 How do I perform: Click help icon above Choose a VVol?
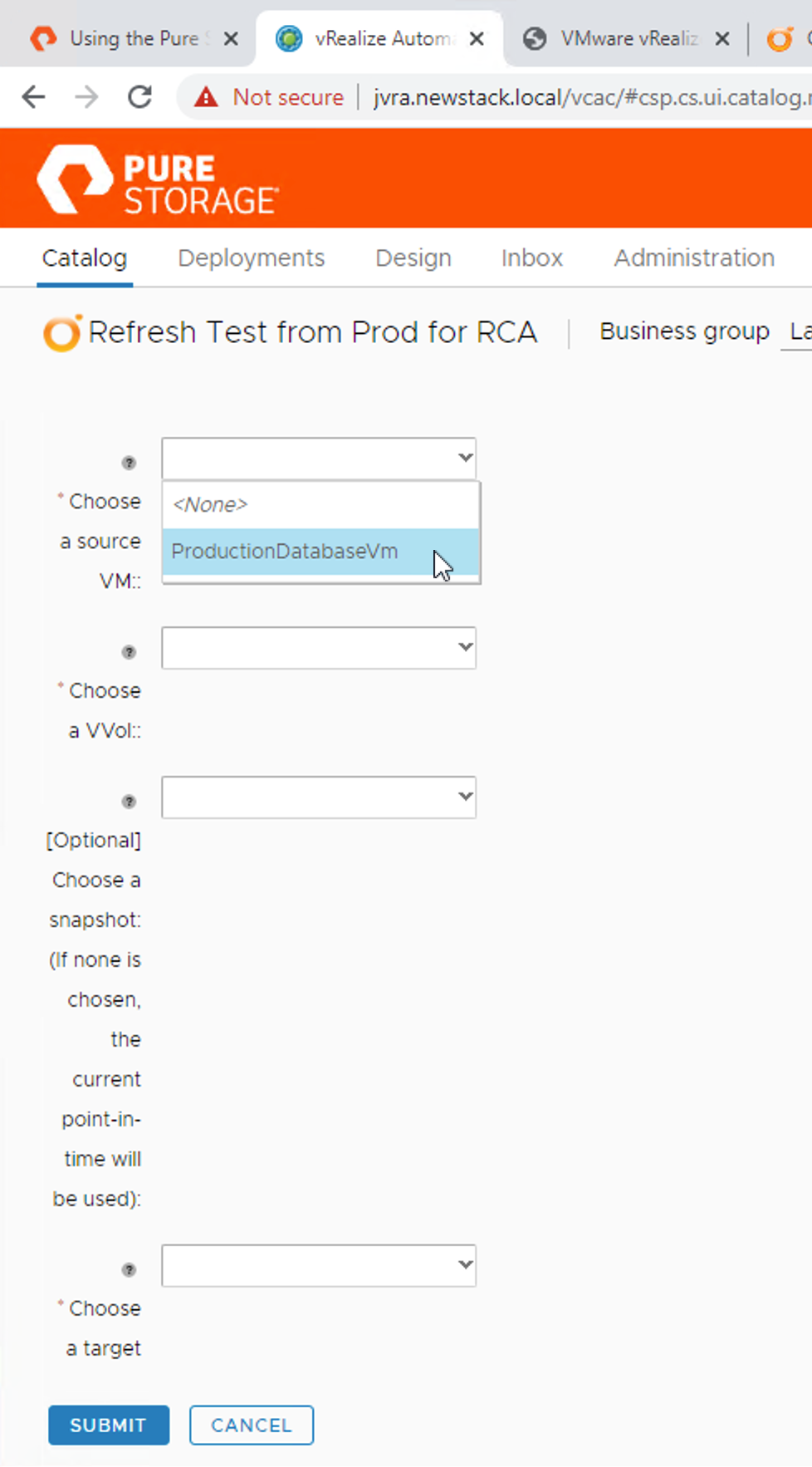pyautogui.click(x=129, y=652)
